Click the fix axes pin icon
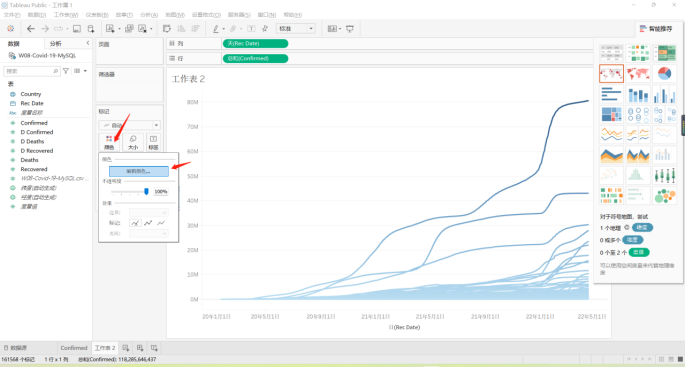Screen dimensions: 686x368 (265, 29)
